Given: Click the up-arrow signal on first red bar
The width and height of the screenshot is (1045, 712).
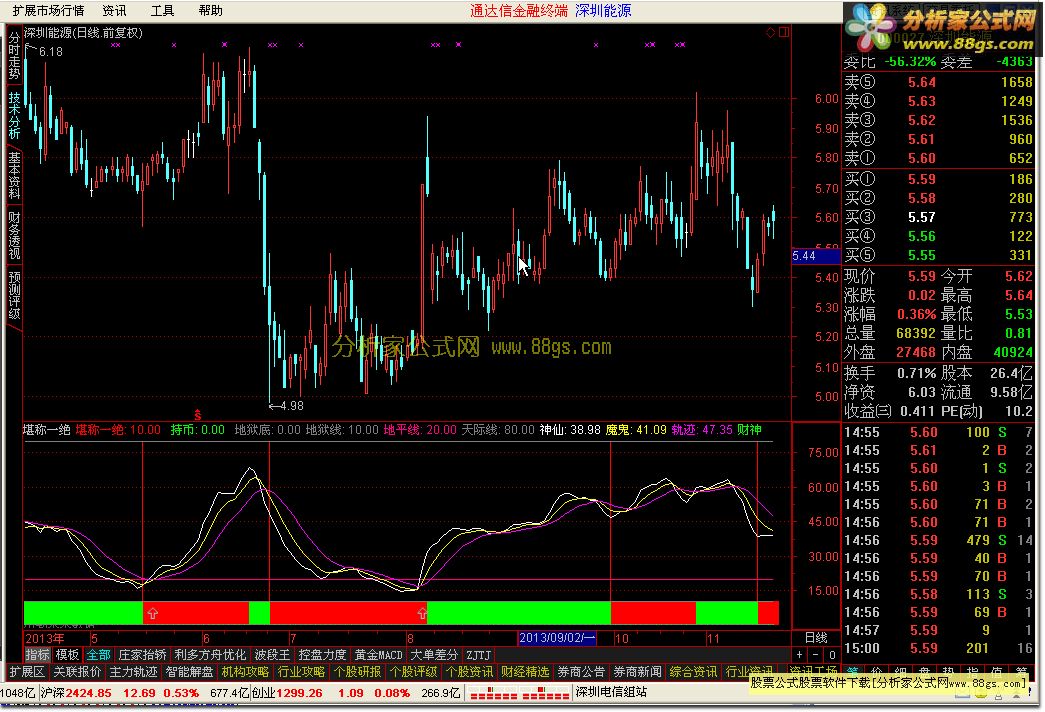Looking at the screenshot, I should tap(153, 613).
